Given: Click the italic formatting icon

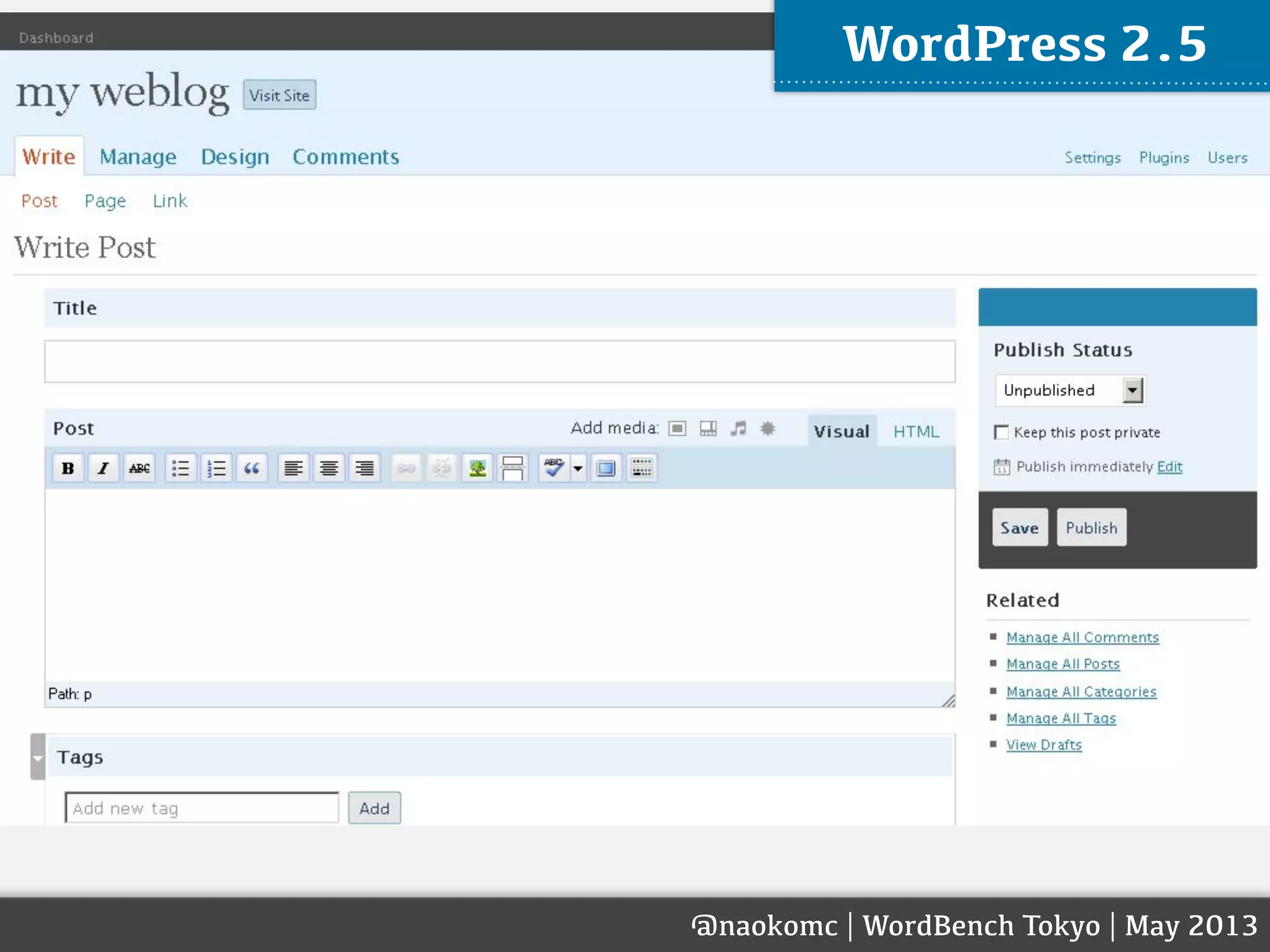Looking at the screenshot, I should [x=104, y=468].
